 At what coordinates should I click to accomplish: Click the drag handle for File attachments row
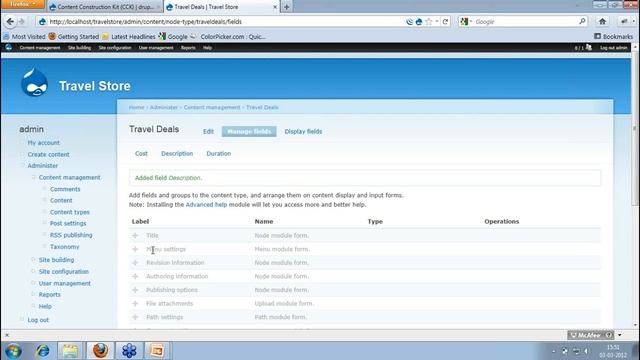[x=135, y=304]
